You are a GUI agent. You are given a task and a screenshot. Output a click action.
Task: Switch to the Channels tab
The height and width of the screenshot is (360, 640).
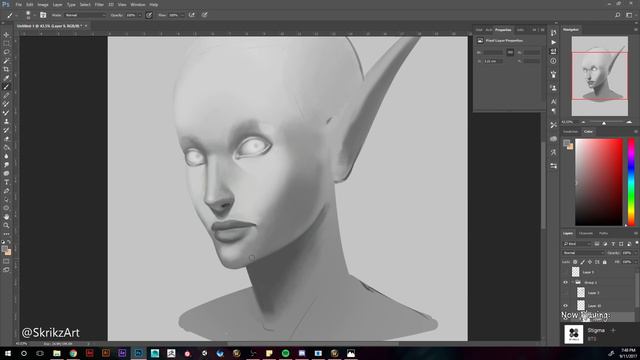click(x=586, y=233)
